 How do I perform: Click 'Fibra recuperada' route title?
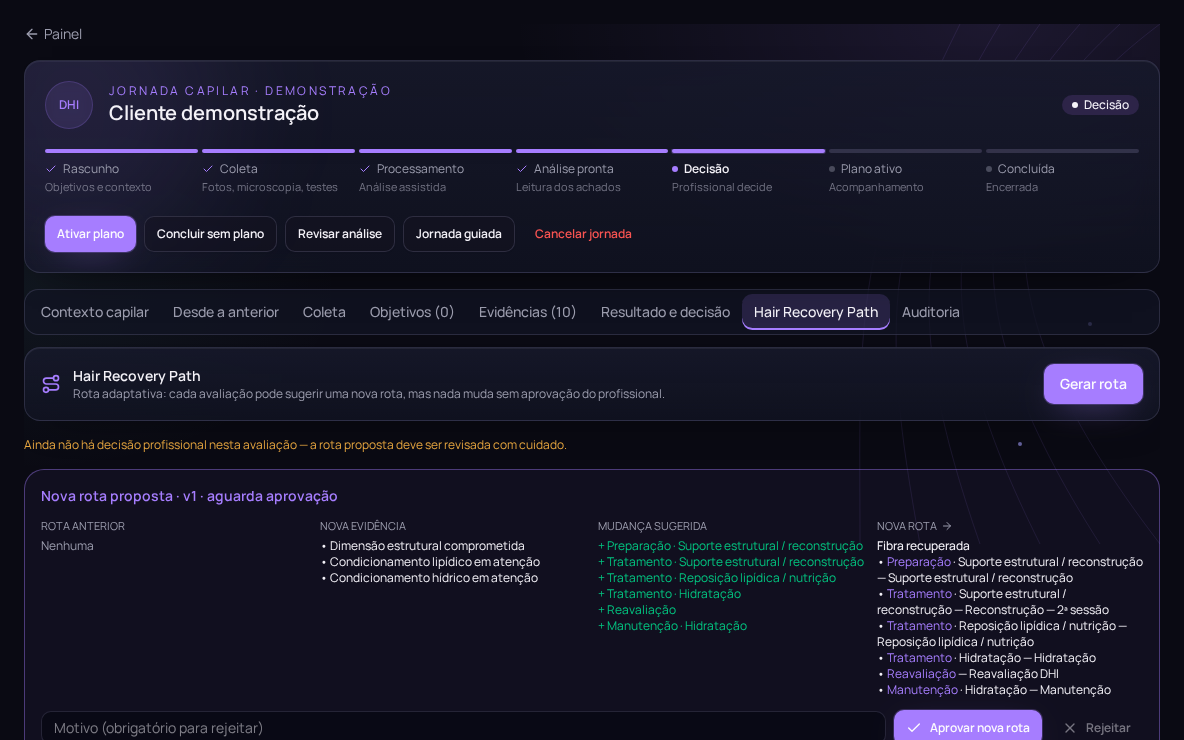[923, 546]
